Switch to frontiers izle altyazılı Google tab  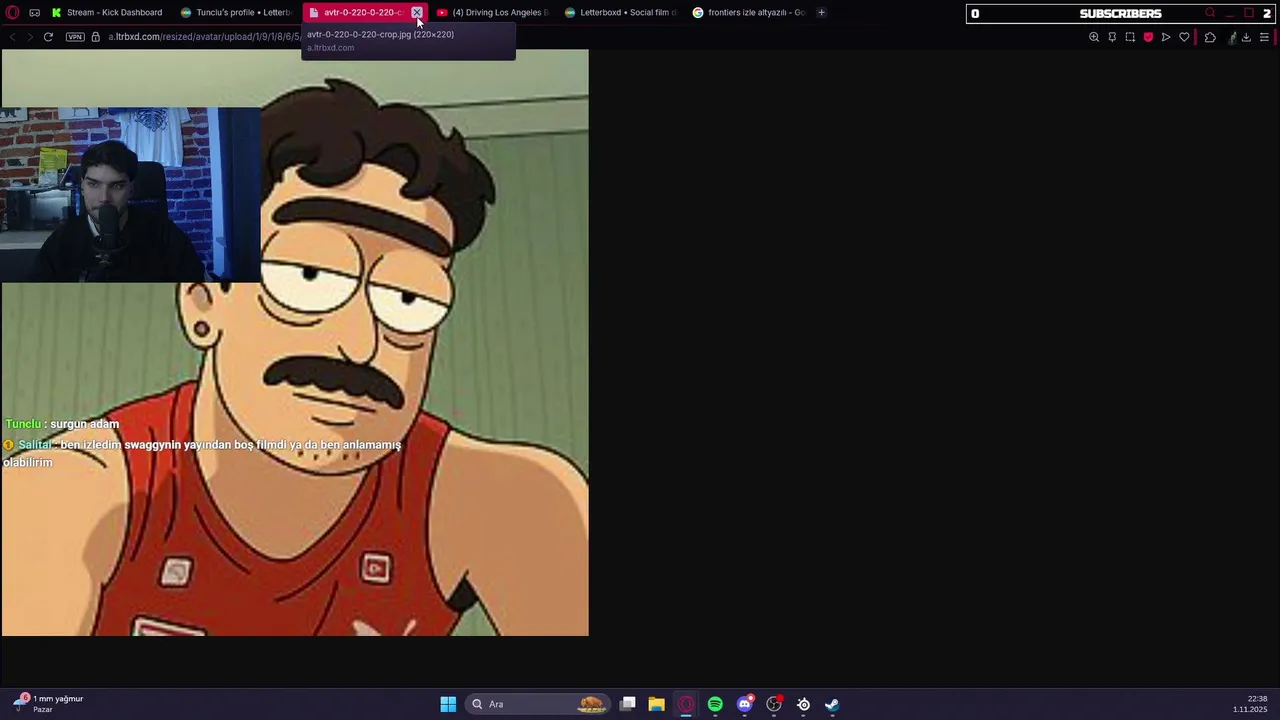[748, 13]
